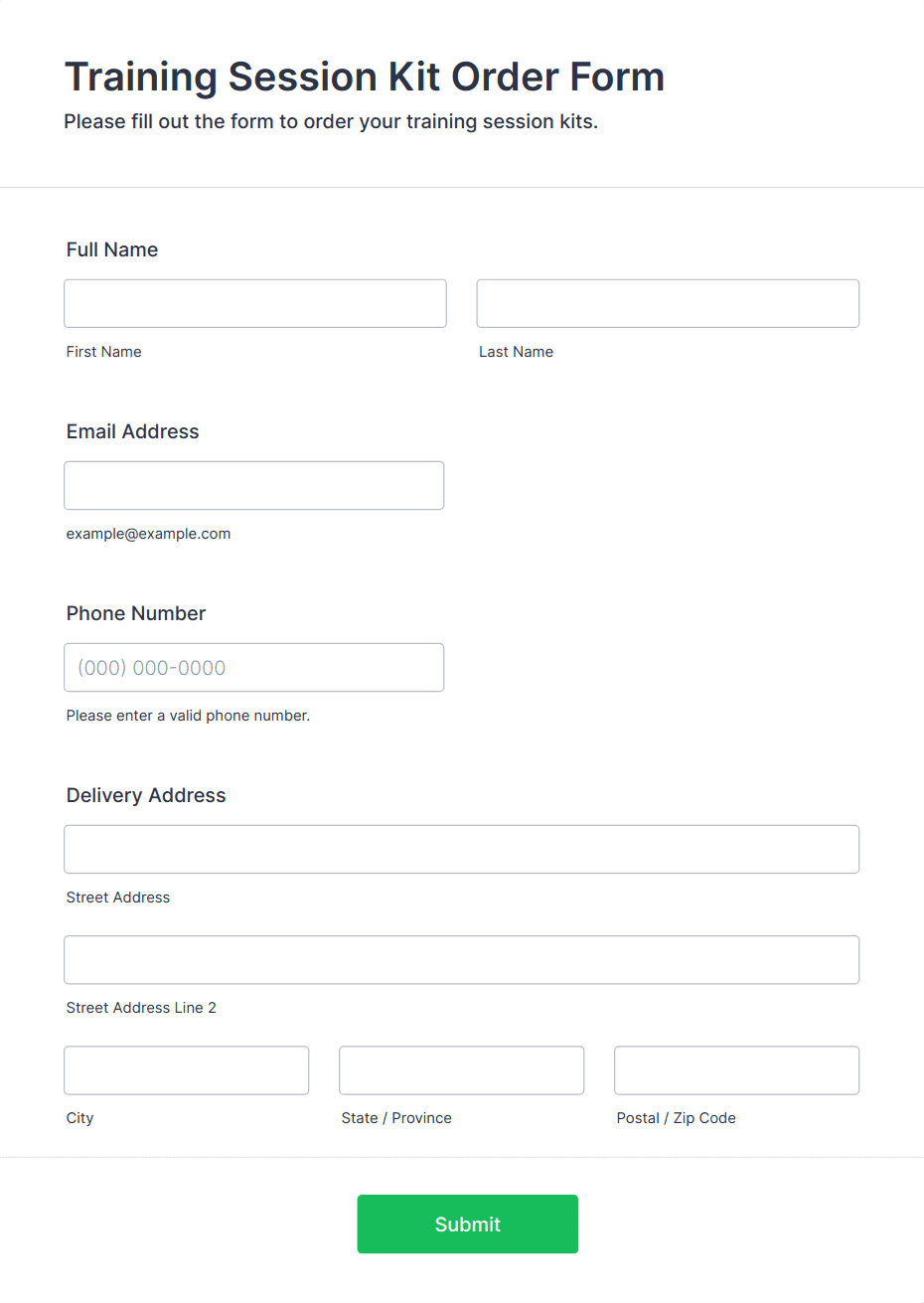This screenshot has width=924, height=1303.
Task: Click the 'Postal / Zip Code' sublabel
Action: [677, 1118]
